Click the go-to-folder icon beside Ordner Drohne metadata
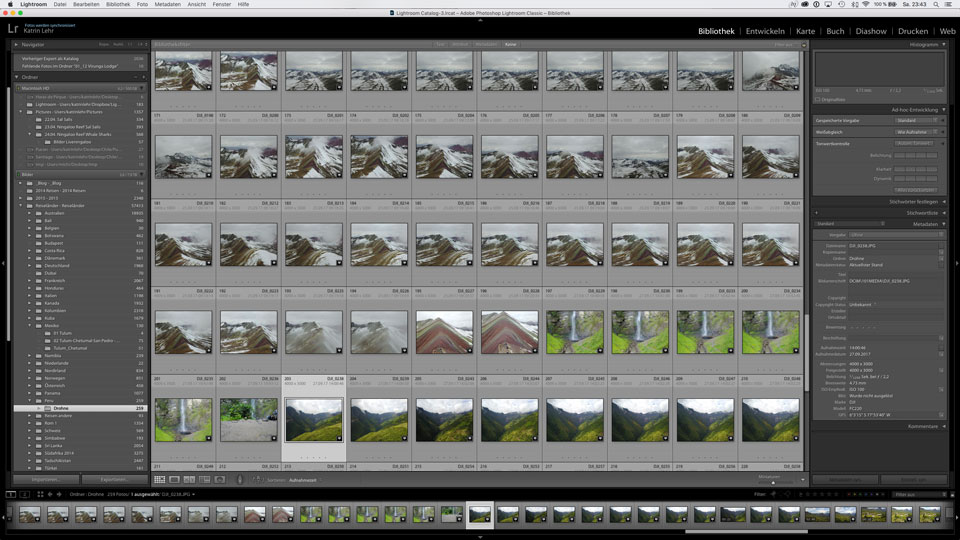The image size is (960, 540). 941,258
